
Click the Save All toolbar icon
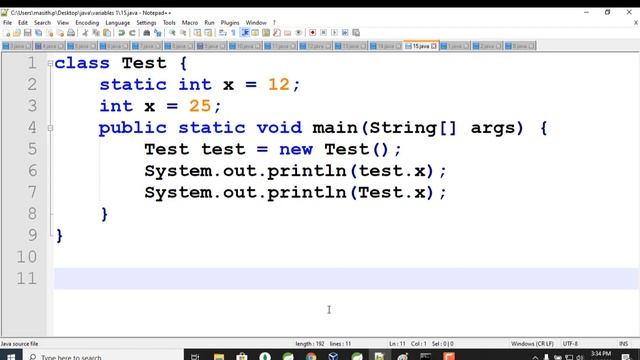[38, 33]
